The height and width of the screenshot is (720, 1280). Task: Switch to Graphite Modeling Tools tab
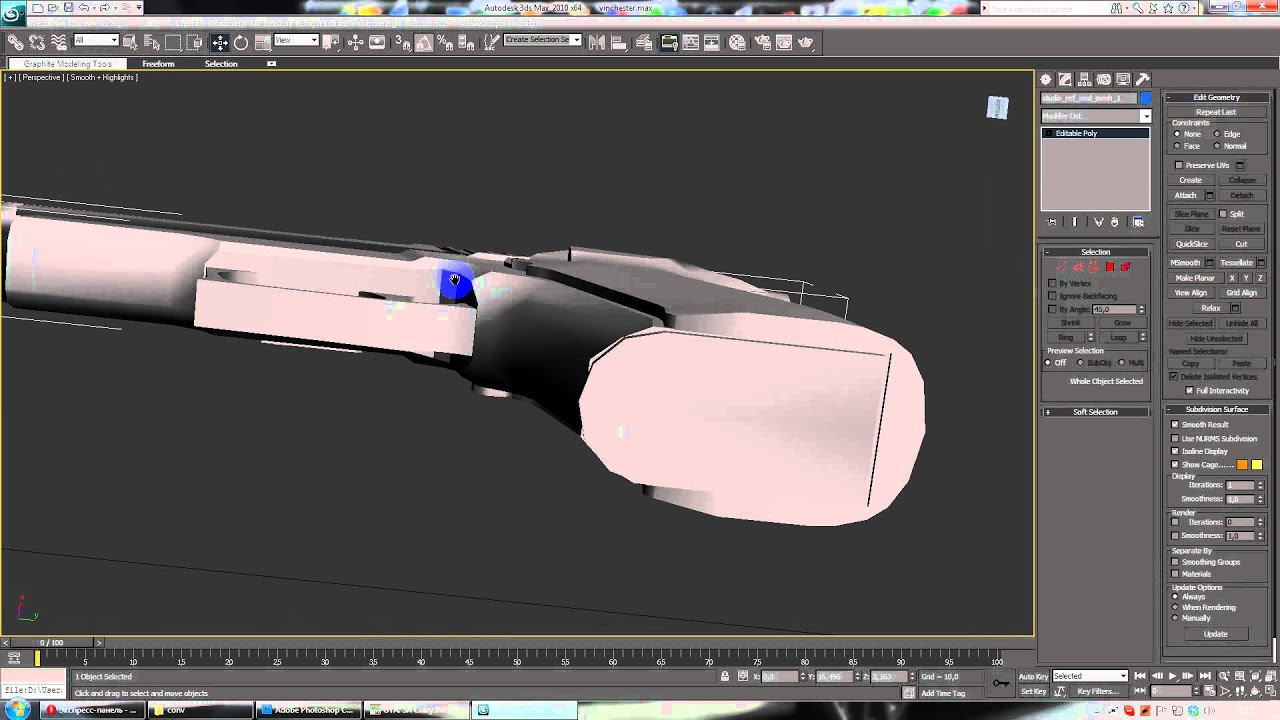[x=67, y=64]
